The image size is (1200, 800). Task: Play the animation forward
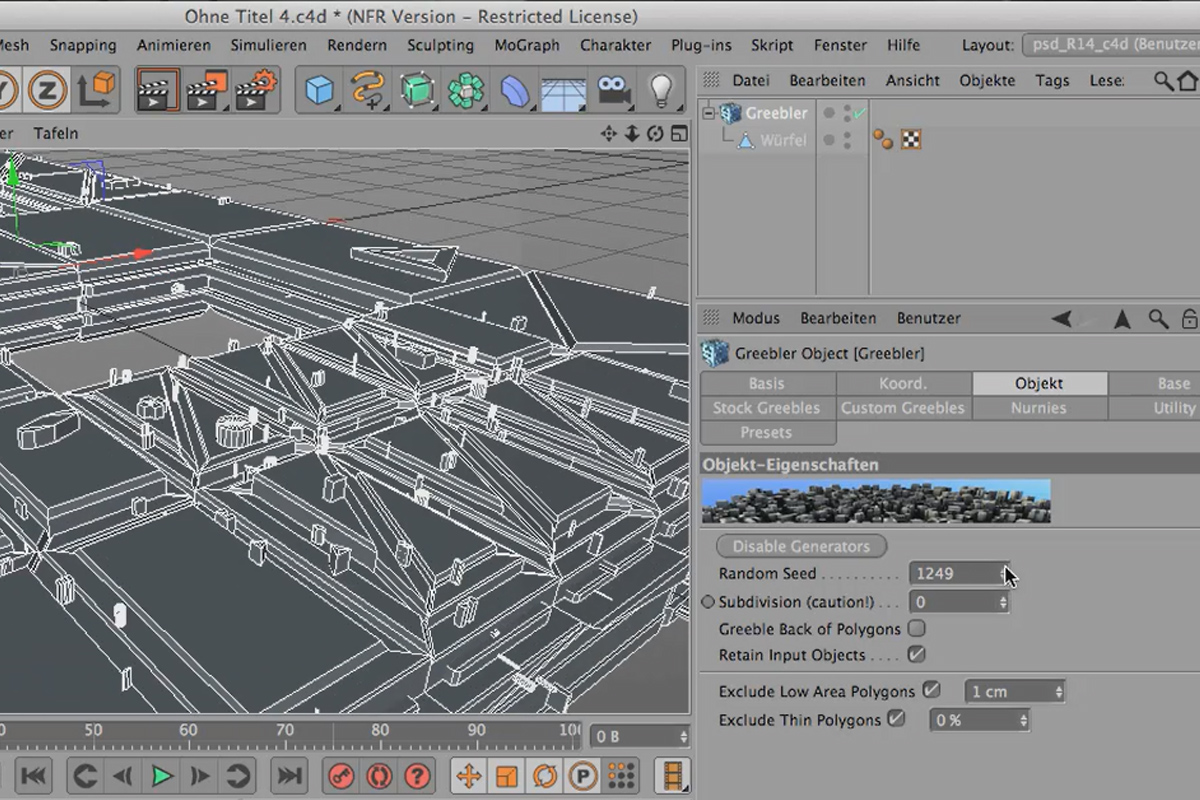tap(161, 775)
